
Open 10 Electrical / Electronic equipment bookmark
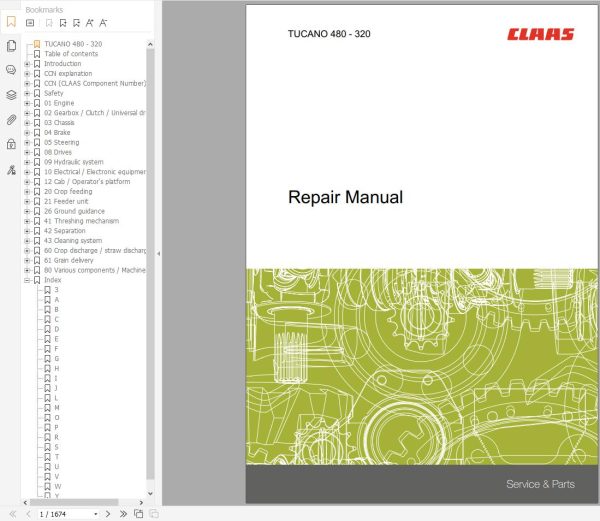95,172
